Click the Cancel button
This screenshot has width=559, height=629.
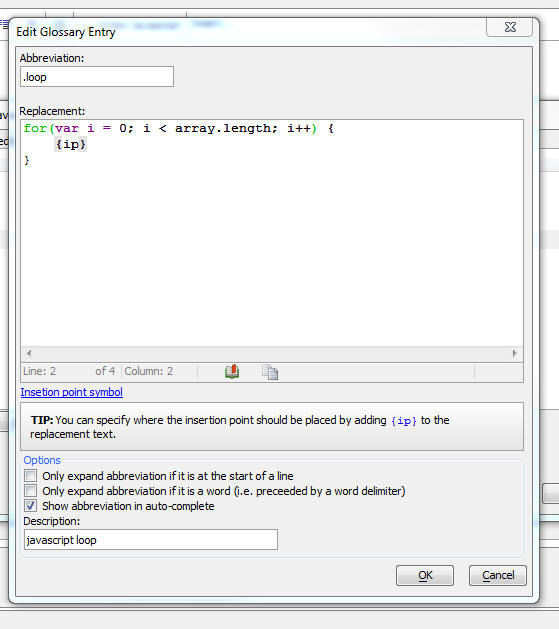pos(498,576)
